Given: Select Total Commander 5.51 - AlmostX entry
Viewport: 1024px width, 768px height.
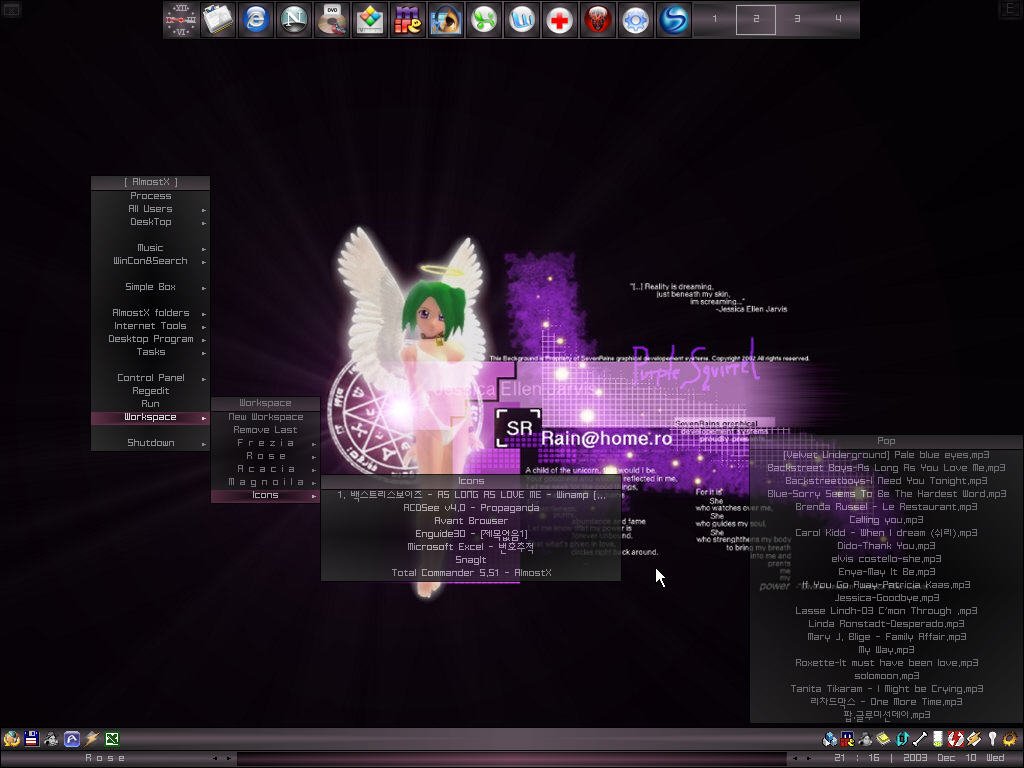Looking at the screenshot, I should [471, 573].
